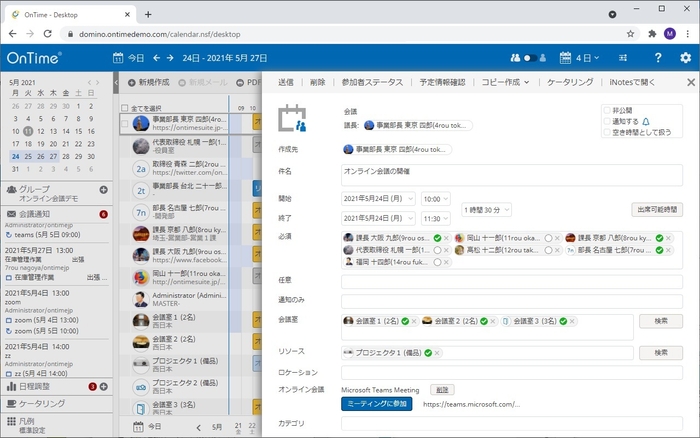This screenshot has height=438, width=700.
Task: Open end time 11:30 dropdown
Action: coord(435,218)
